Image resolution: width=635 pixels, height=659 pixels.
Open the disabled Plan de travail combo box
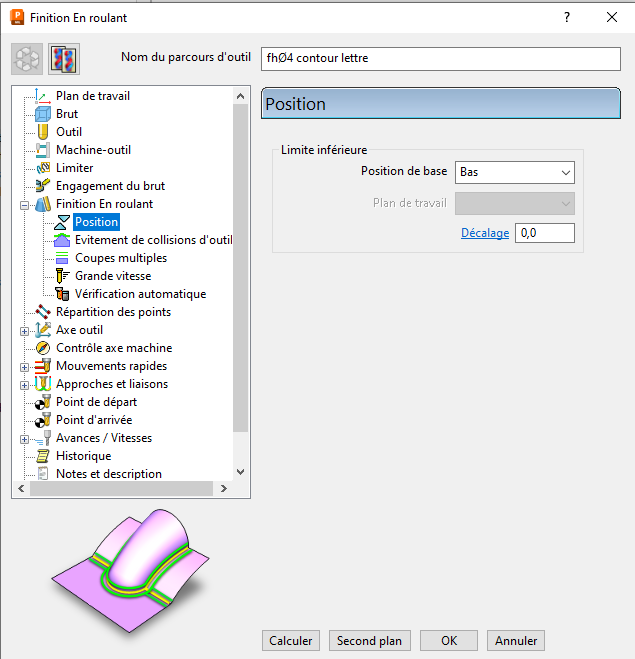515,203
